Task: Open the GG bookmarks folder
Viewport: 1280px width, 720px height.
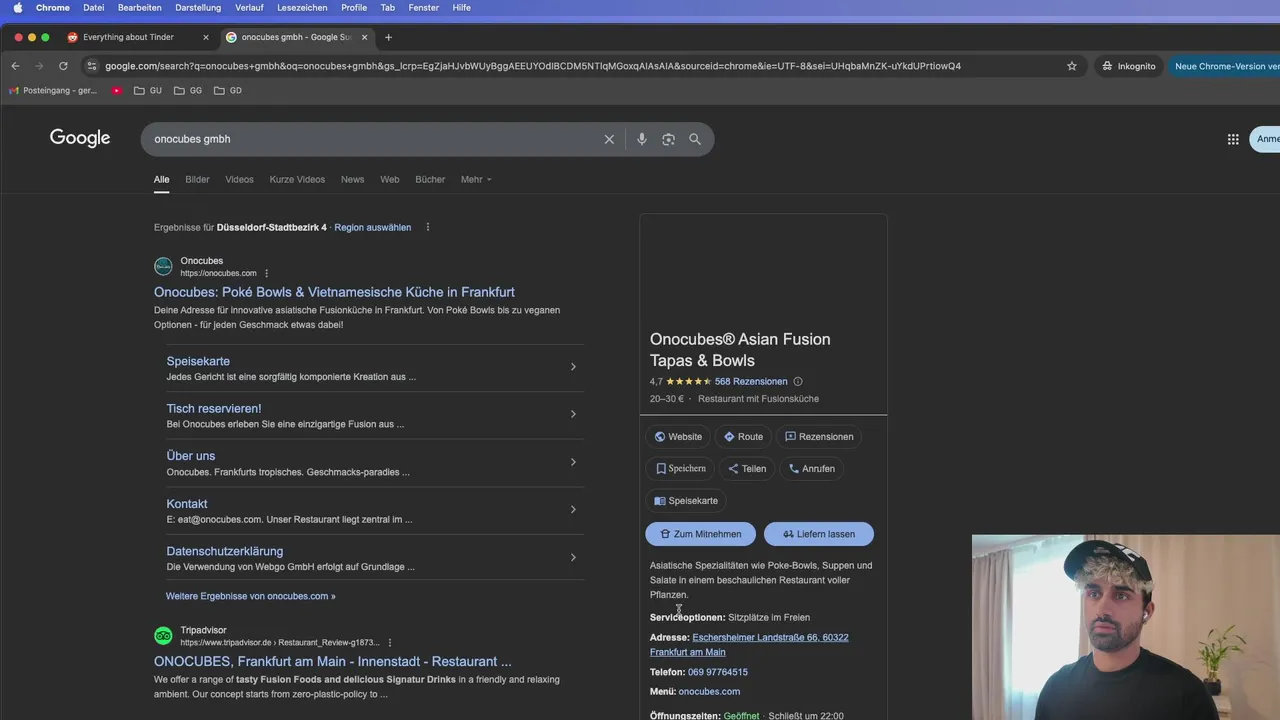Action: click(x=188, y=90)
